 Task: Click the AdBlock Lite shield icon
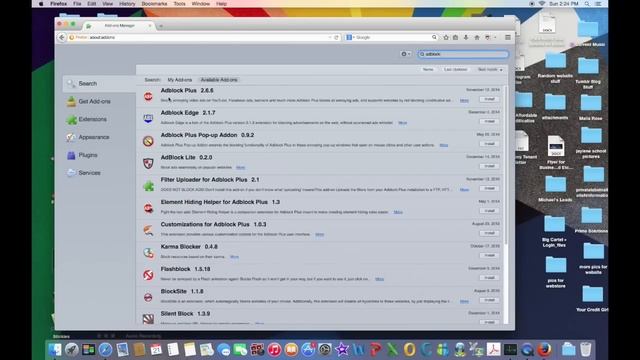click(148, 163)
